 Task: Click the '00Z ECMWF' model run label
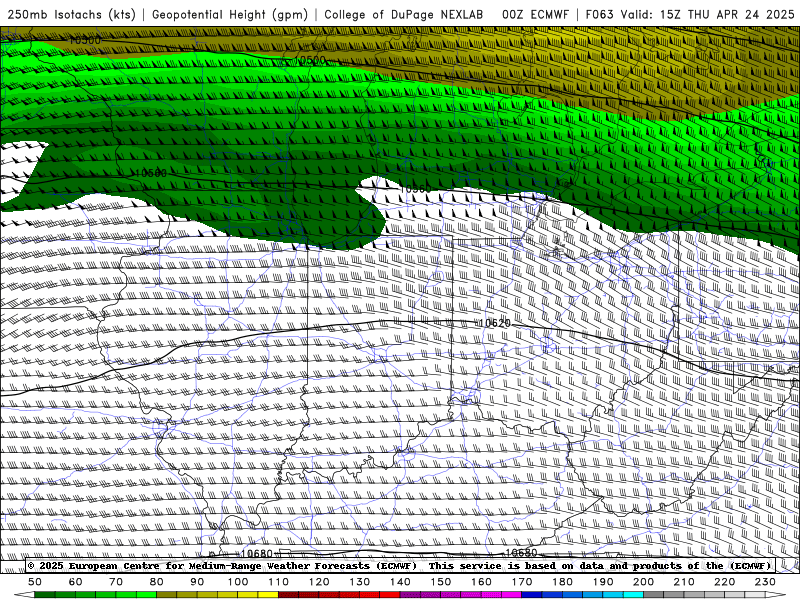pos(535,14)
